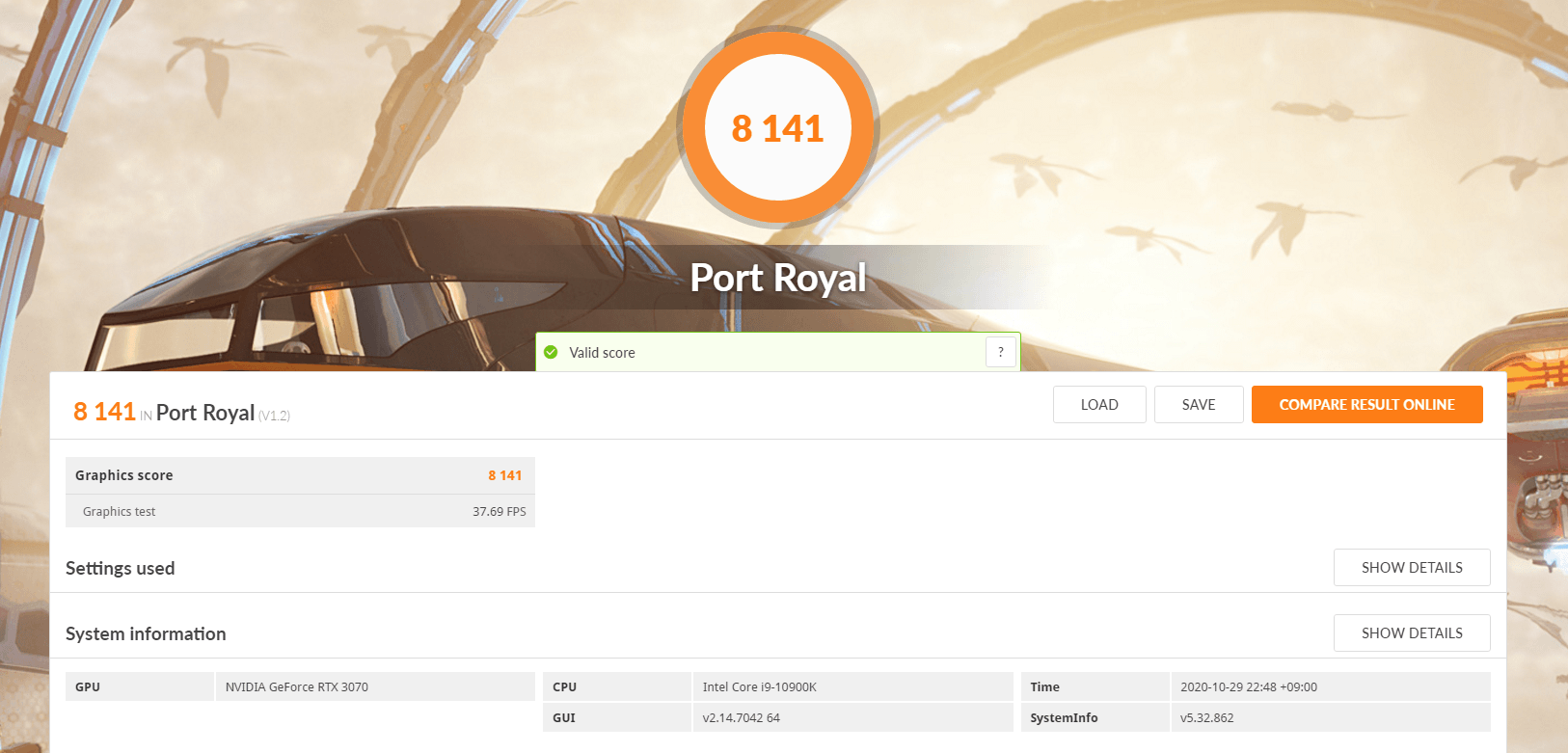Select the GUI version v2.14.7042 64
This screenshot has width=1568, height=753.
click(742, 718)
